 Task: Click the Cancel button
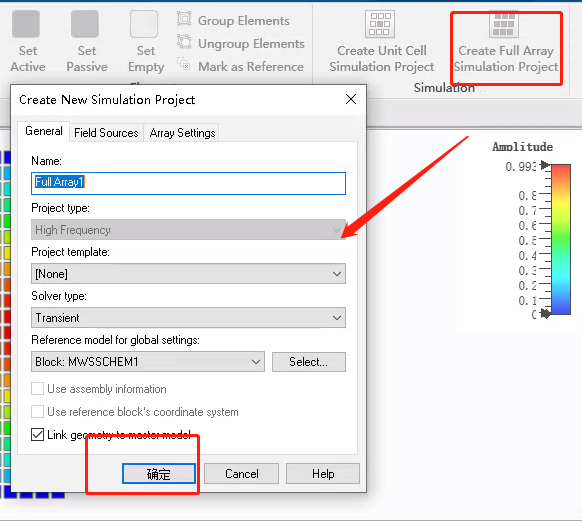(x=241, y=474)
